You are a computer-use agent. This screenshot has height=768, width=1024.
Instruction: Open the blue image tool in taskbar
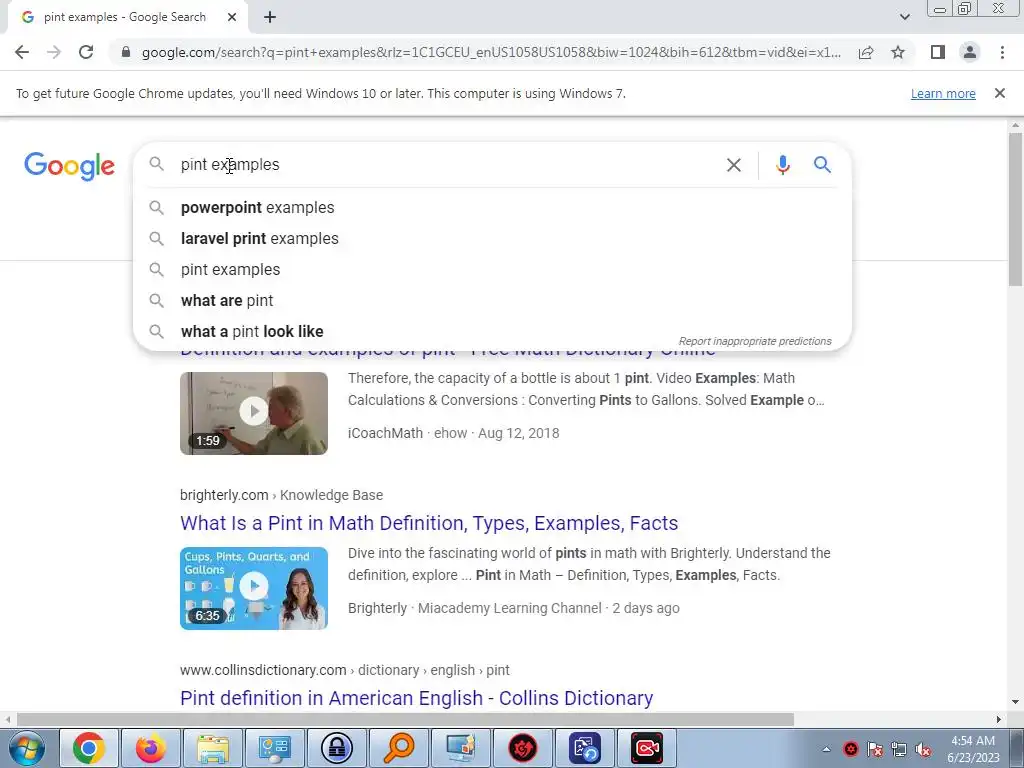coord(585,748)
